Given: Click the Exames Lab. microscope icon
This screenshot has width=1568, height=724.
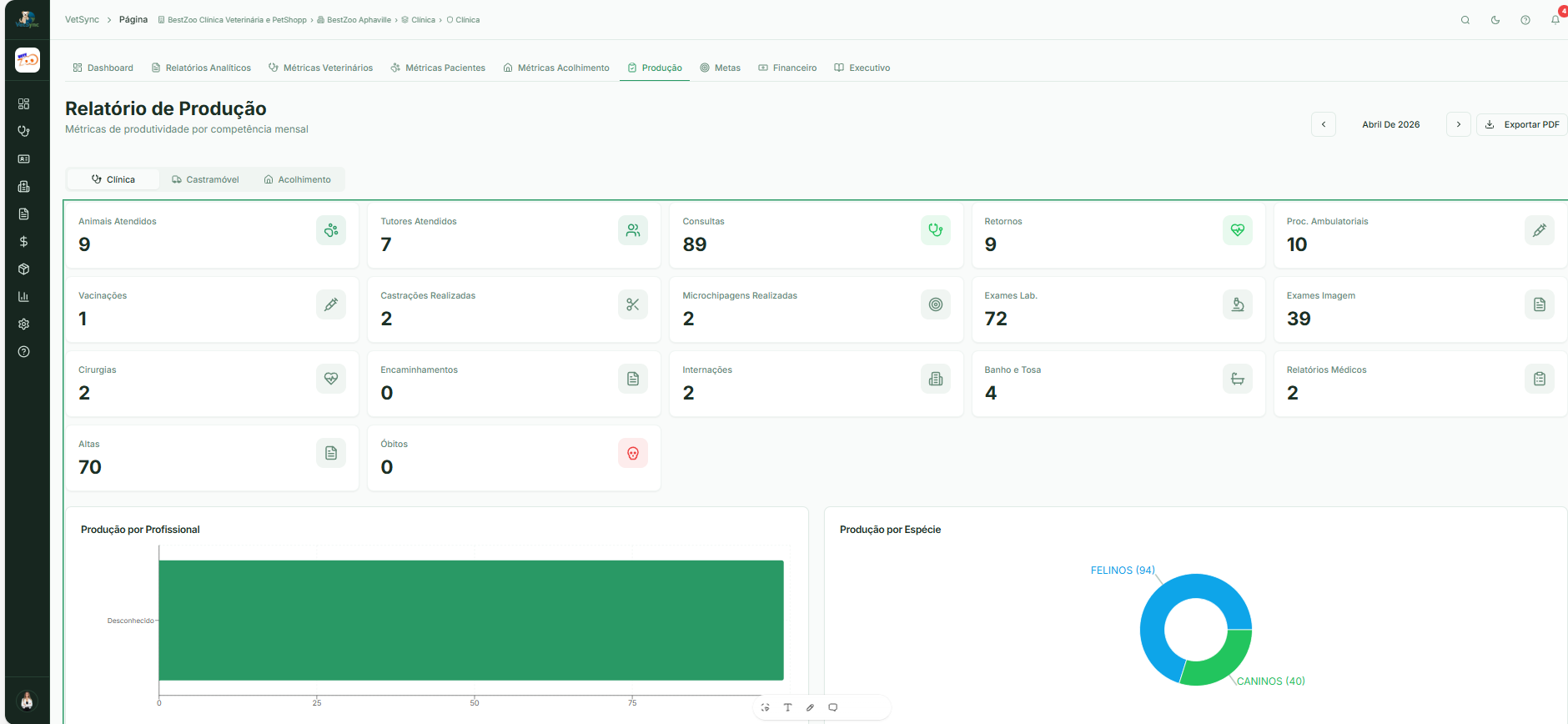Looking at the screenshot, I should click(1238, 304).
